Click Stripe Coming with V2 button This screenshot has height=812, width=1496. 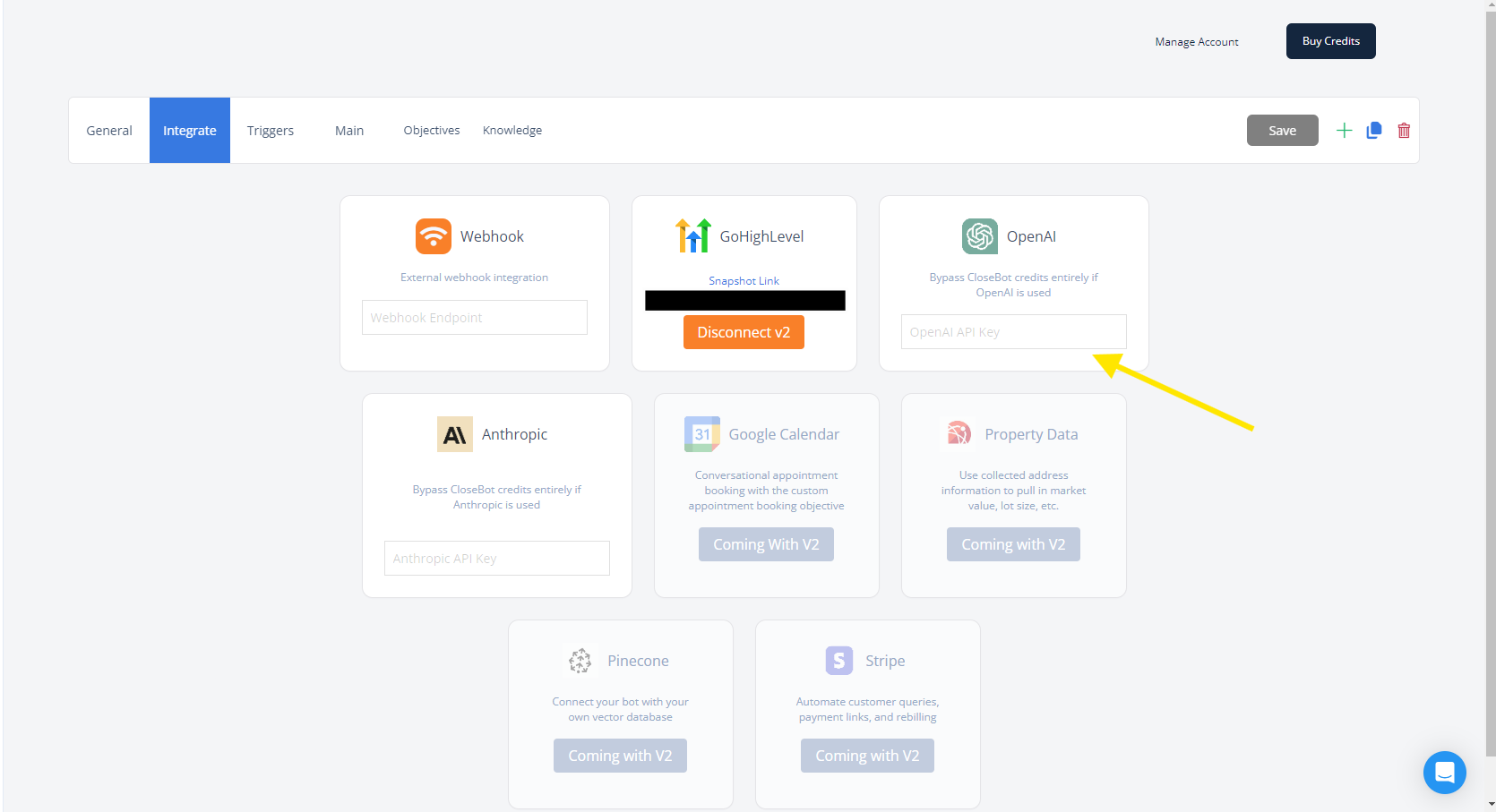pyautogui.click(x=867, y=756)
